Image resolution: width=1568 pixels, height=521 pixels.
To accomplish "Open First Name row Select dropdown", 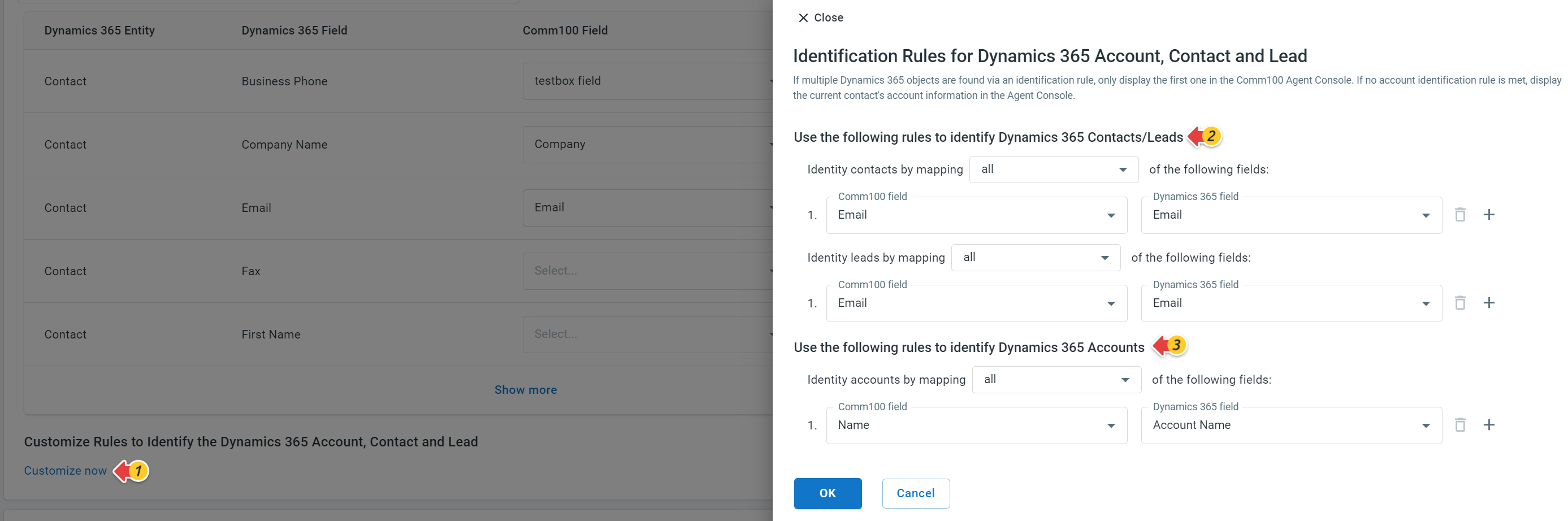I will pyautogui.click(x=648, y=335).
